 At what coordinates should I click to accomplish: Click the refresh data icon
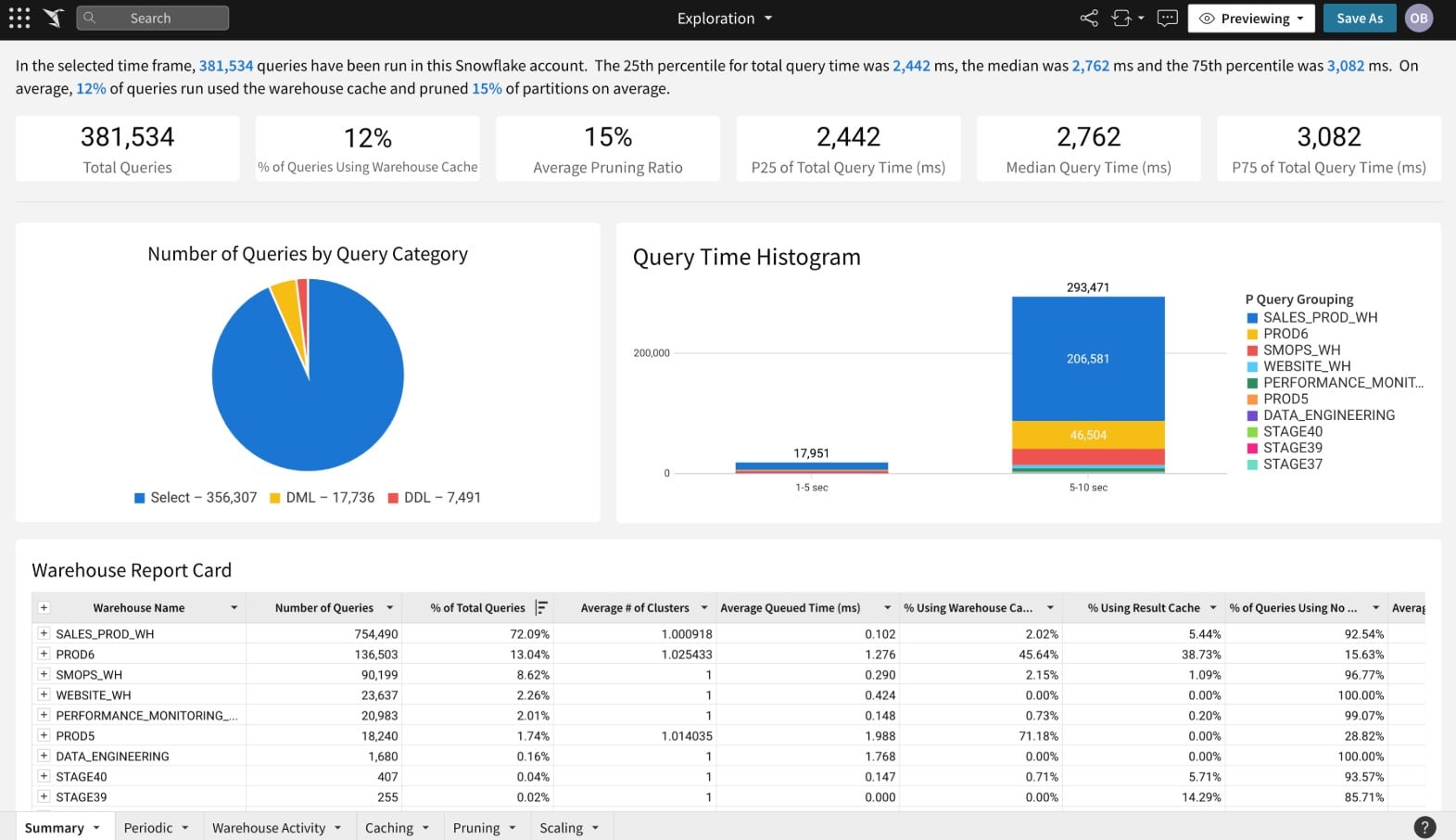tap(1121, 18)
